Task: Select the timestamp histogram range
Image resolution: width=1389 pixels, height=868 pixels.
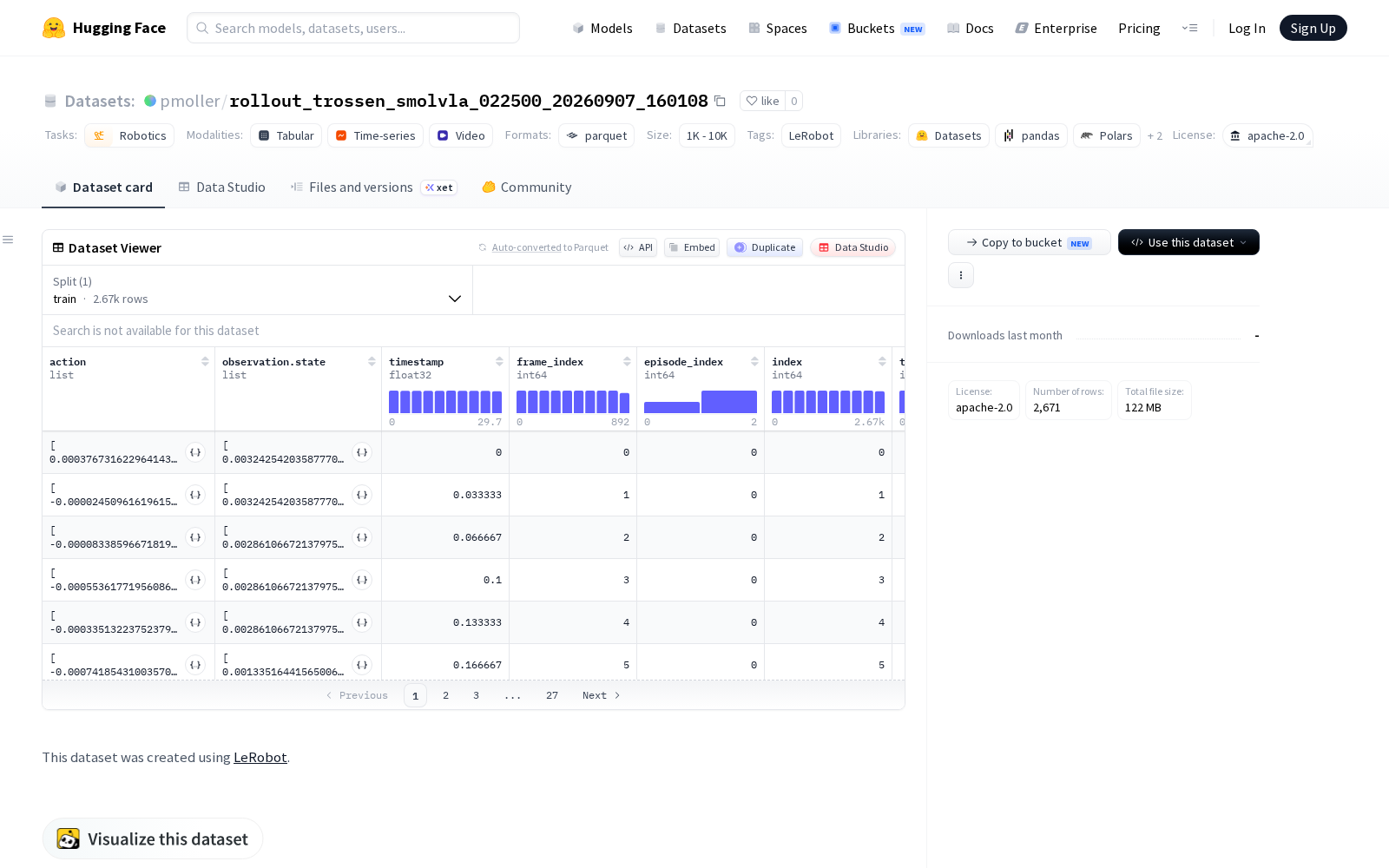Action: [x=445, y=402]
